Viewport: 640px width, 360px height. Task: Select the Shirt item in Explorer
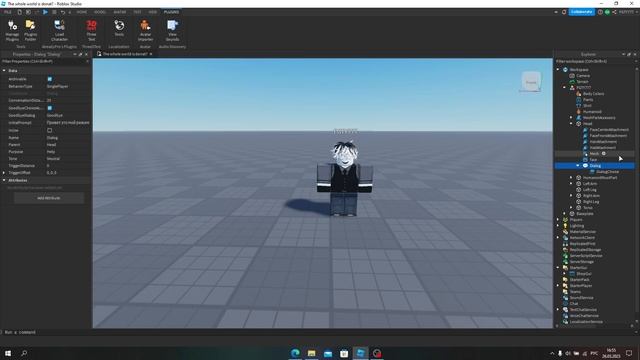click(x=587, y=105)
